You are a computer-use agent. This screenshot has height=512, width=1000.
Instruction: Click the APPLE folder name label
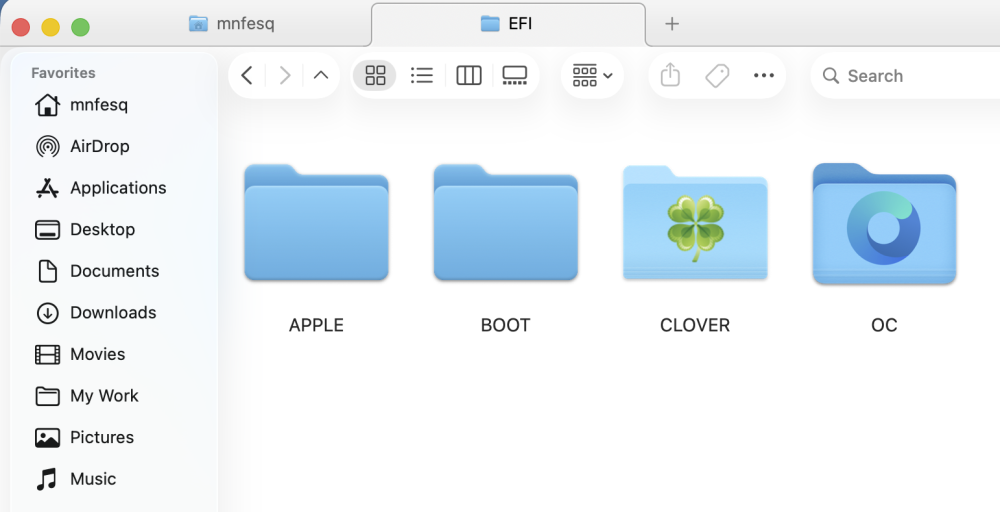pos(316,325)
